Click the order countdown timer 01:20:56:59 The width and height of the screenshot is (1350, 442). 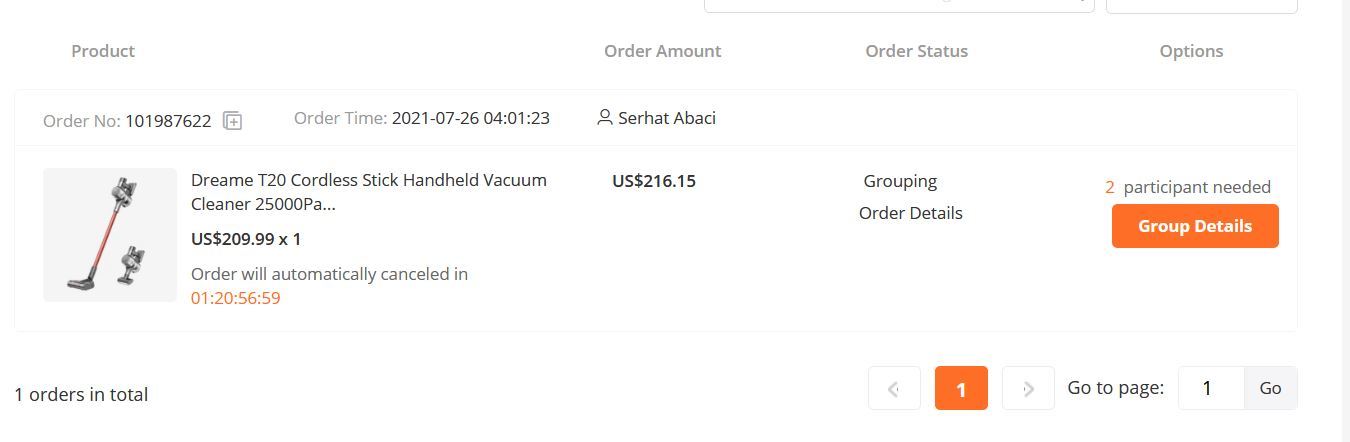(x=236, y=298)
